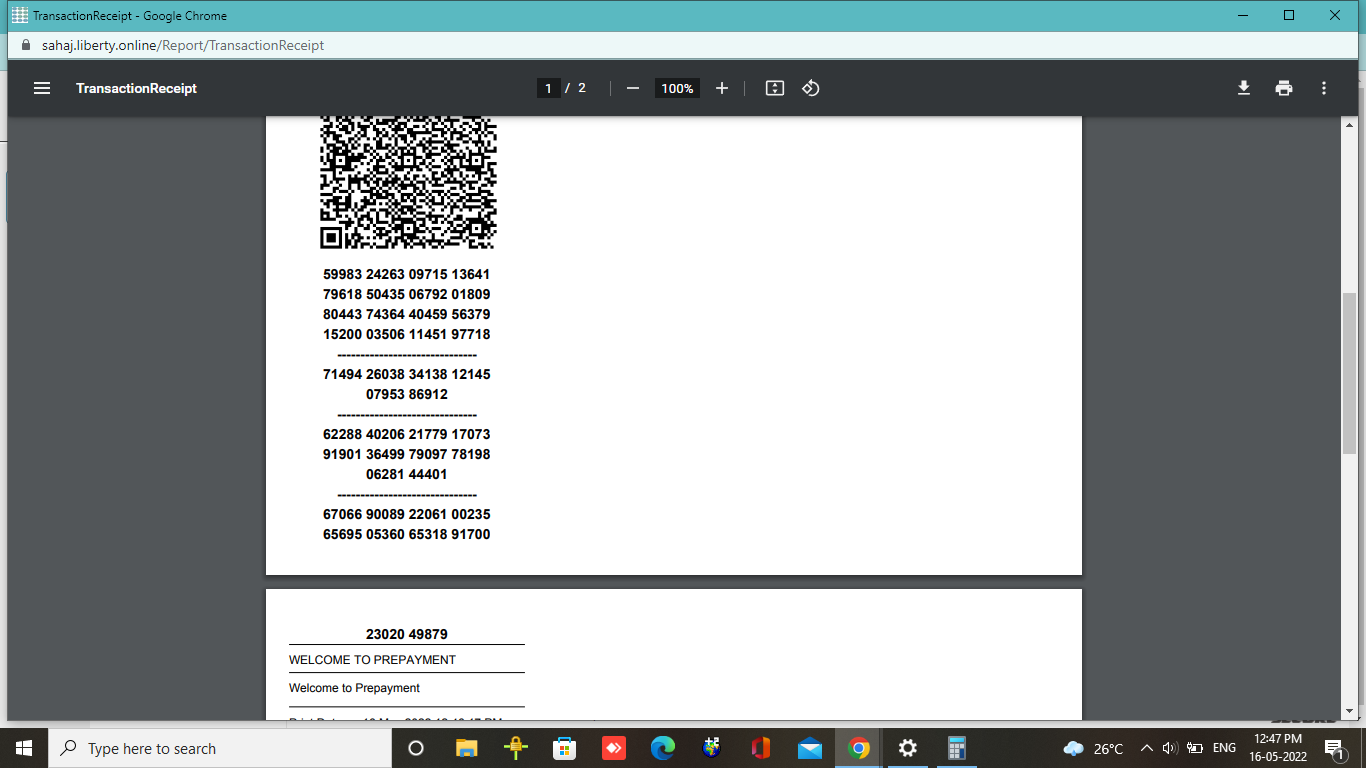
Task: Open Calculator from taskbar
Action: pyautogui.click(x=957, y=748)
